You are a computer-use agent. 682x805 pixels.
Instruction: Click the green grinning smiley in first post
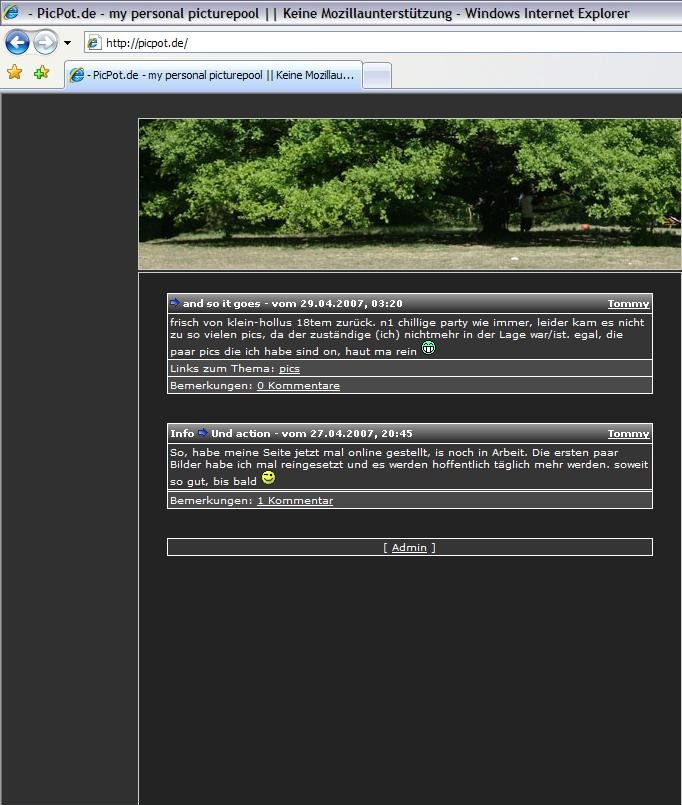(429, 349)
